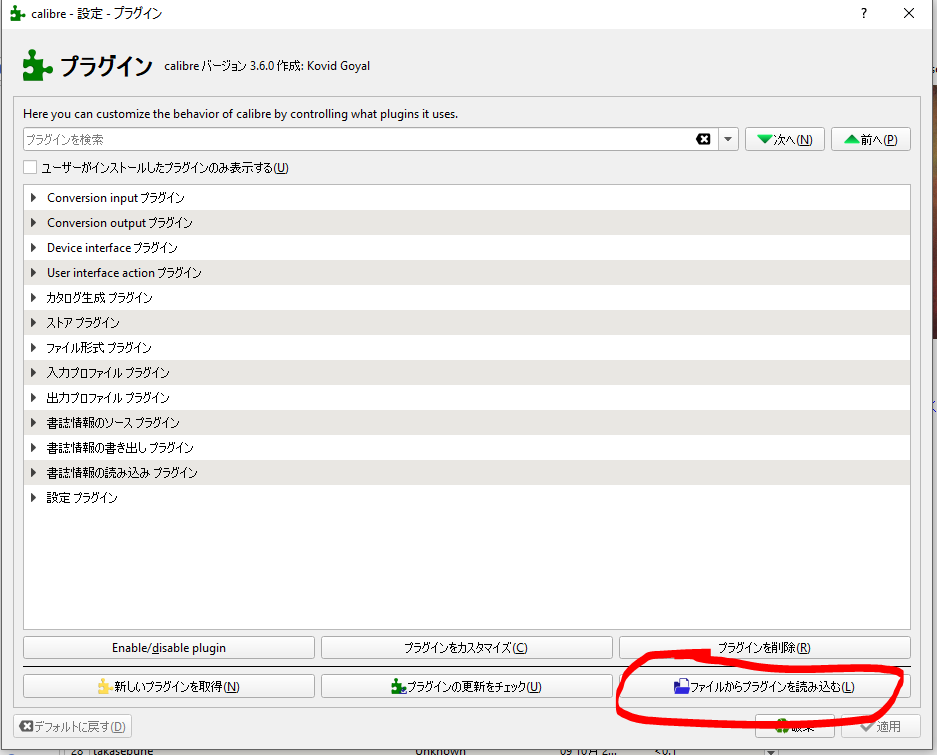The height and width of the screenshot is (755, 937).
Task: Click ファイルからプラグインを読み込む(L) button
Action: click(x=765, y=686)
